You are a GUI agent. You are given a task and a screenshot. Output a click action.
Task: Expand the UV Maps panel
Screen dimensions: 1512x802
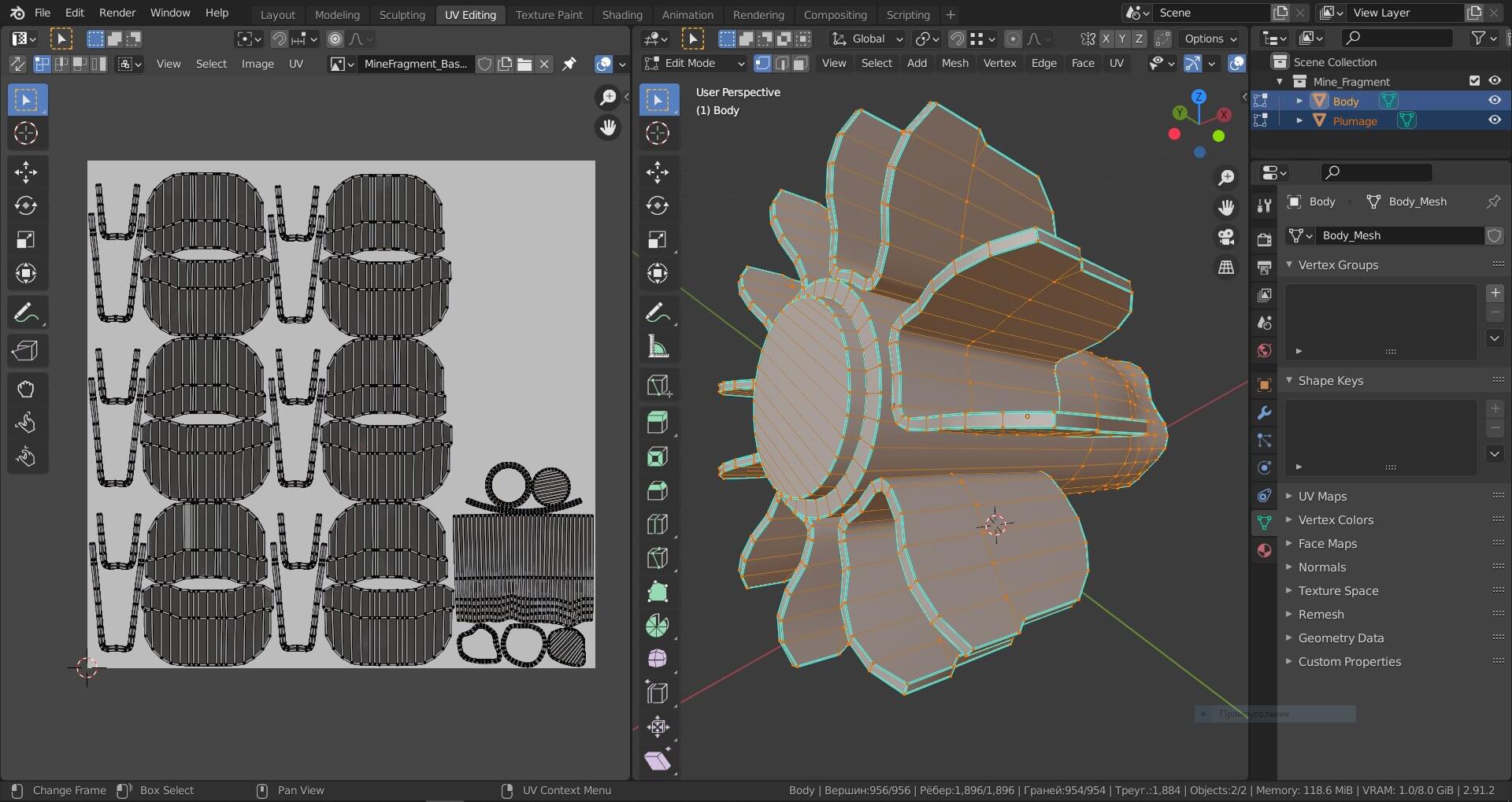pyautogui.click(x=1322, y=496)
